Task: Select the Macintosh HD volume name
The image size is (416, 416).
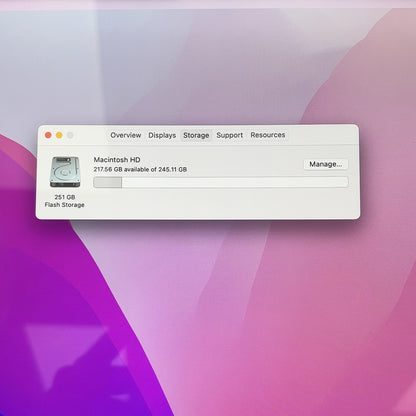Action: pos(117,160)
